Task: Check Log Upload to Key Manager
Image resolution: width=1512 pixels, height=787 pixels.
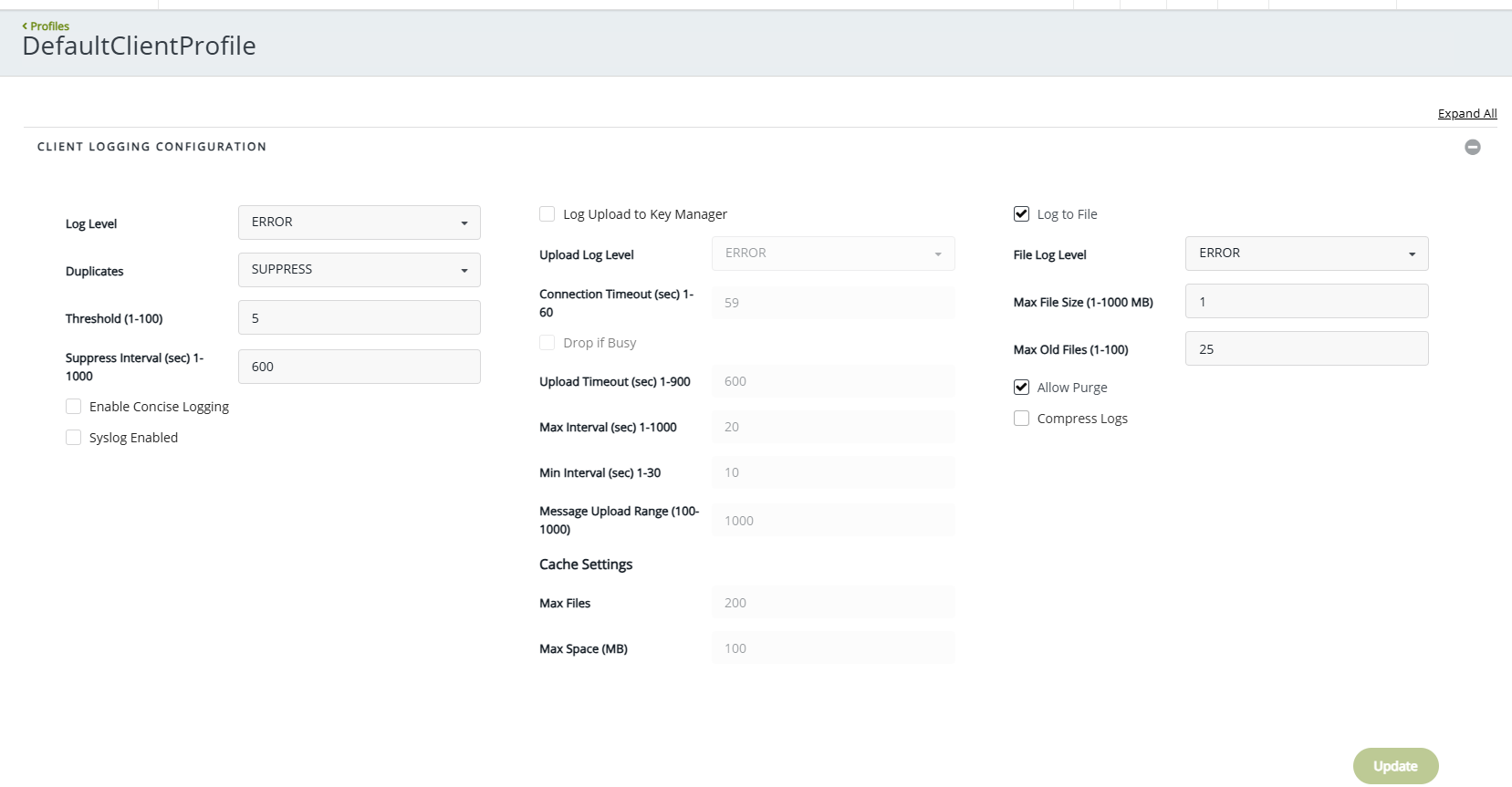Action: point(547,214)
